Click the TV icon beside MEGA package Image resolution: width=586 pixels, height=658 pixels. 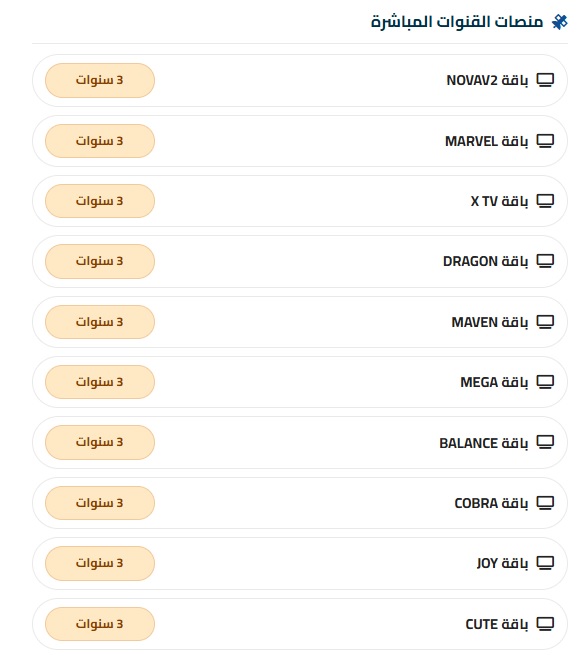(545, 382)
